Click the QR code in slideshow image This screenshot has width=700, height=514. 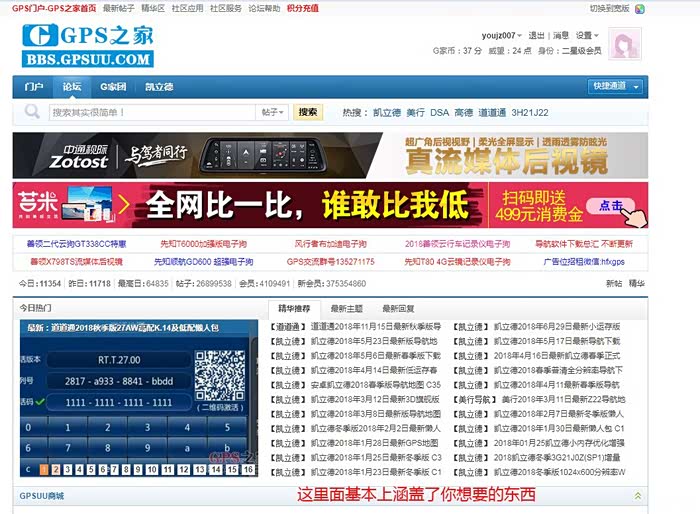point(220,376)
